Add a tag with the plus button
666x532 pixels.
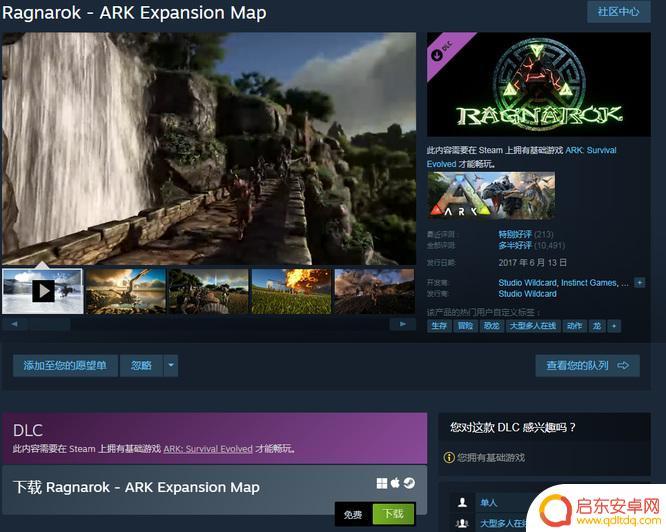point(614,326)
